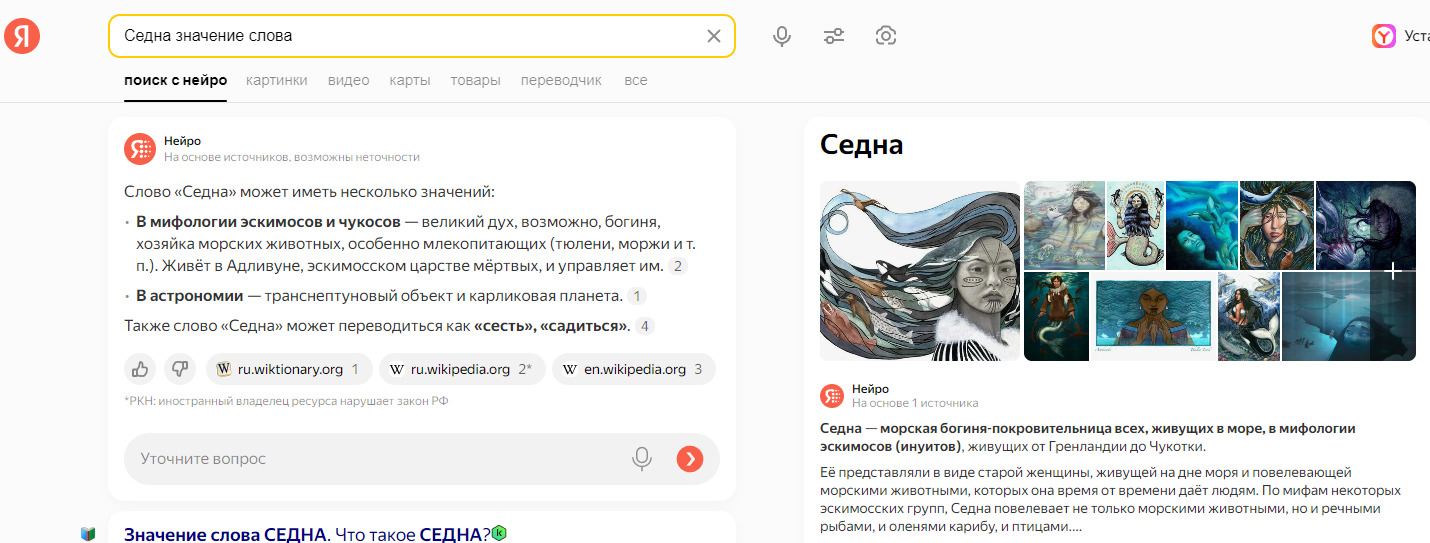Image resolution: width=1430 pixels, height=543 pixels.
Task: Click the Yandex logo home icon
Action: [22, 36]
